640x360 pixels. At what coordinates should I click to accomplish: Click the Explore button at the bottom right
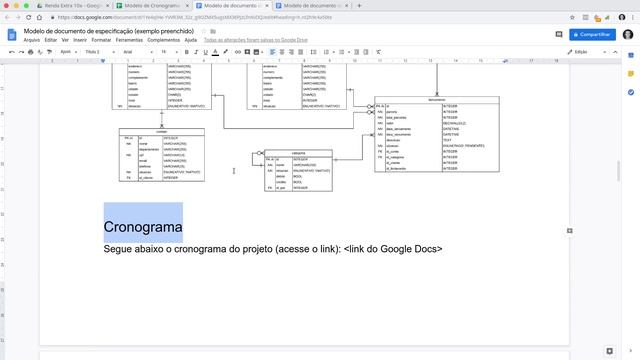609,351
